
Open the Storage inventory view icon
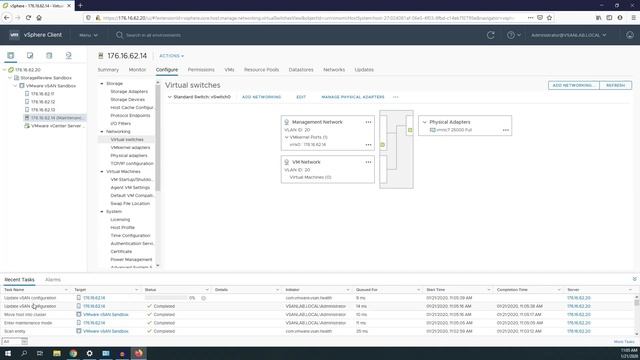[49, 56]
